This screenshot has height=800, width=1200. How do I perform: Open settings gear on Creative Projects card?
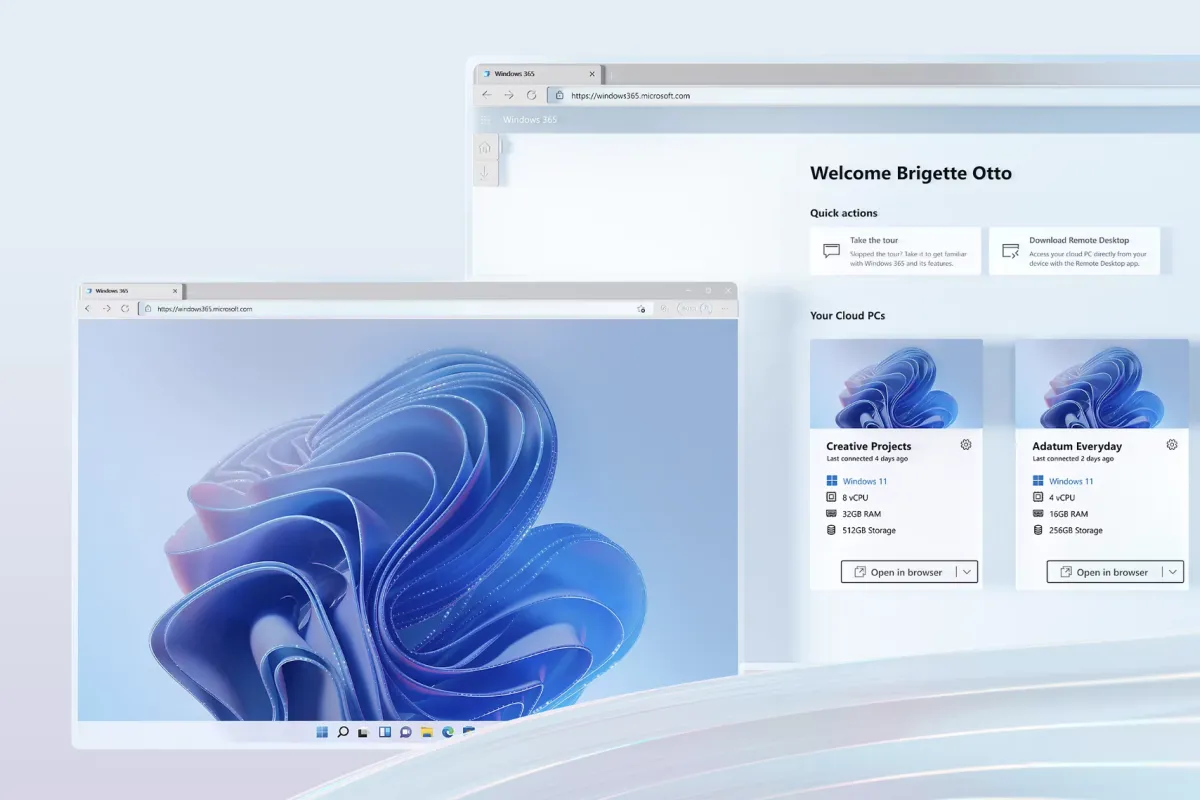click(966, 445)
